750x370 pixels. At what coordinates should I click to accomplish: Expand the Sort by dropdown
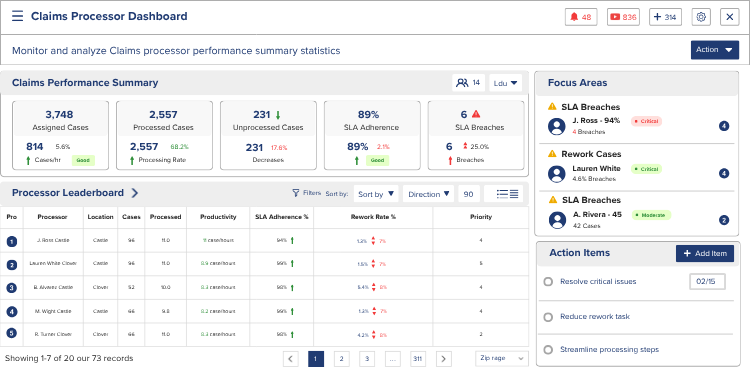point(376,194)
